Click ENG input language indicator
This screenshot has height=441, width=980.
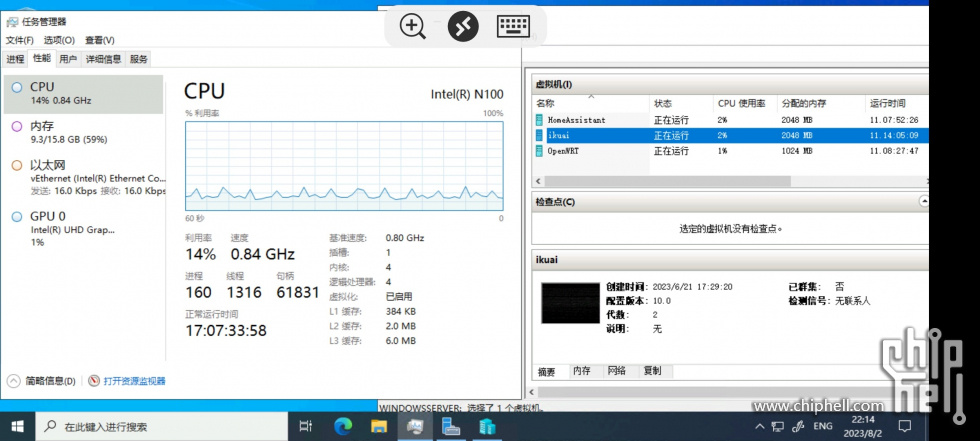[x=822, y=427]
